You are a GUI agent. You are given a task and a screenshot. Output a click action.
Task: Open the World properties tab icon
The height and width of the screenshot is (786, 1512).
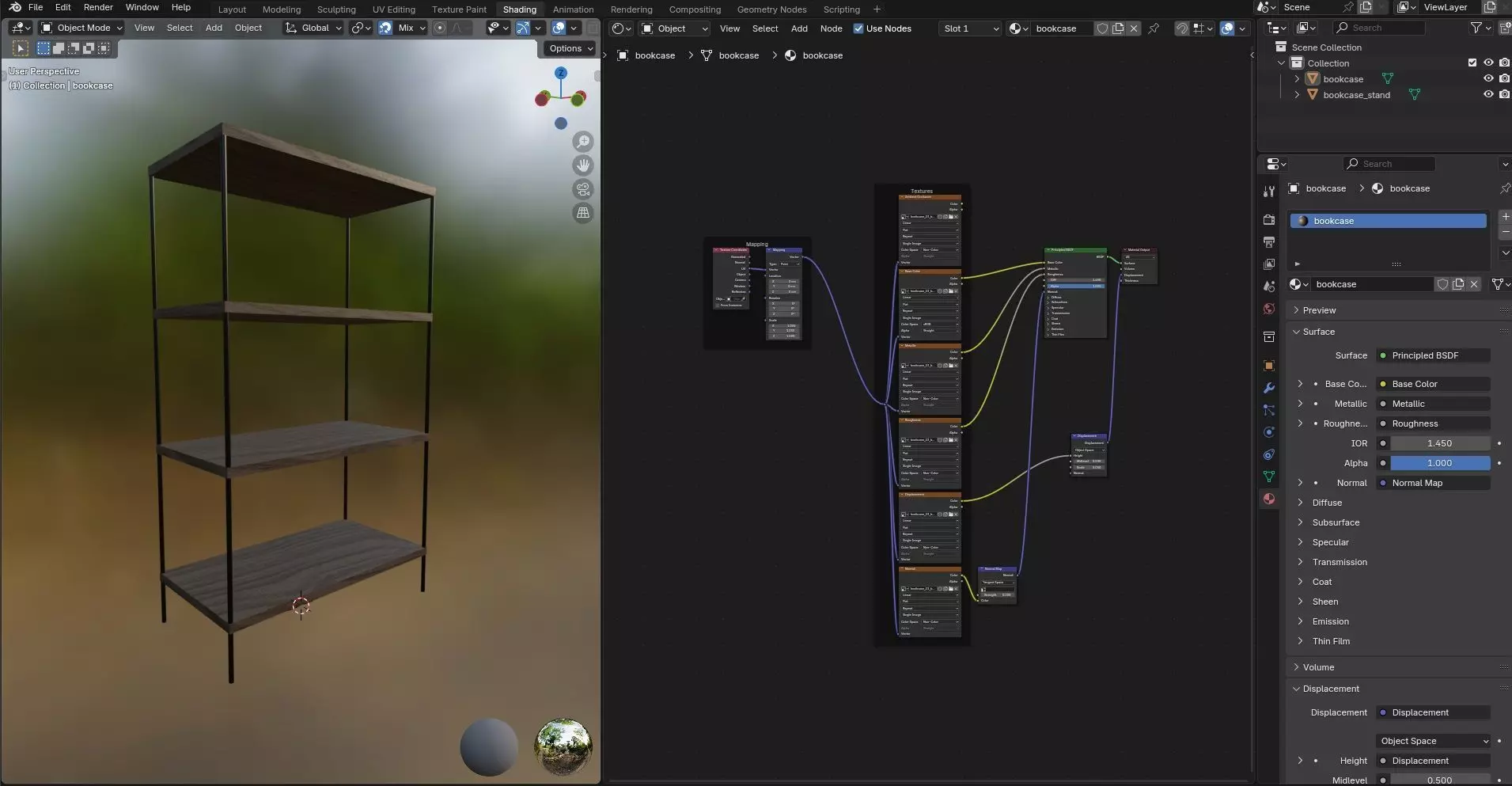coord(1269,308)
